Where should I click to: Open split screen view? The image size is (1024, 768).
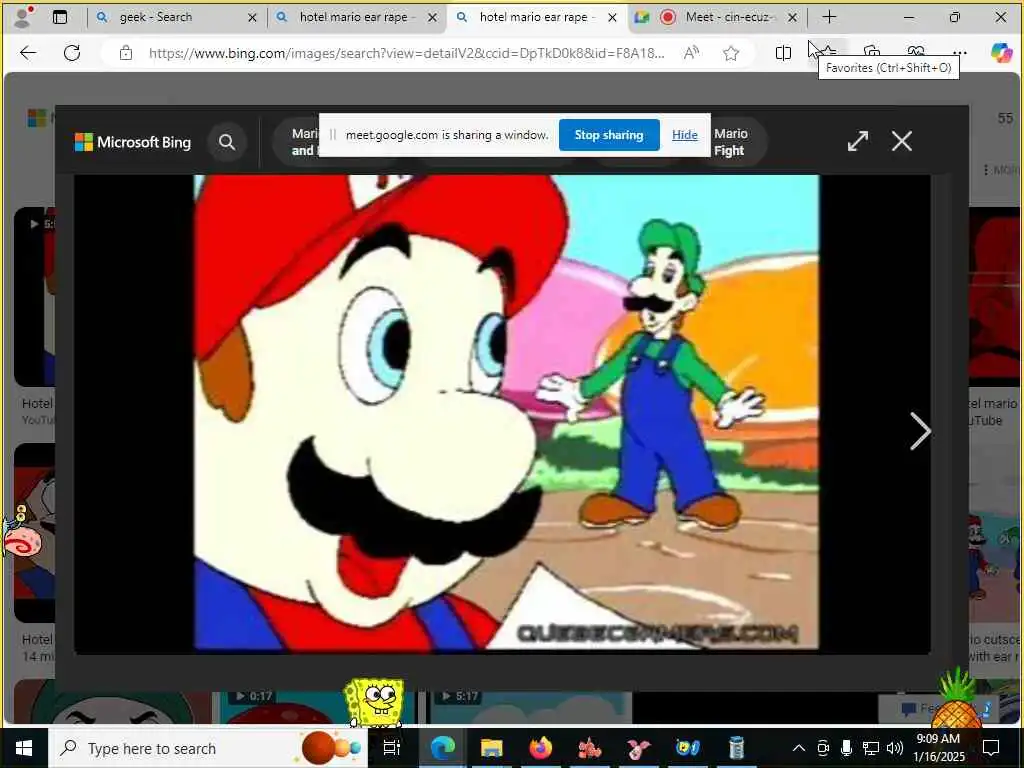[783, 53]
